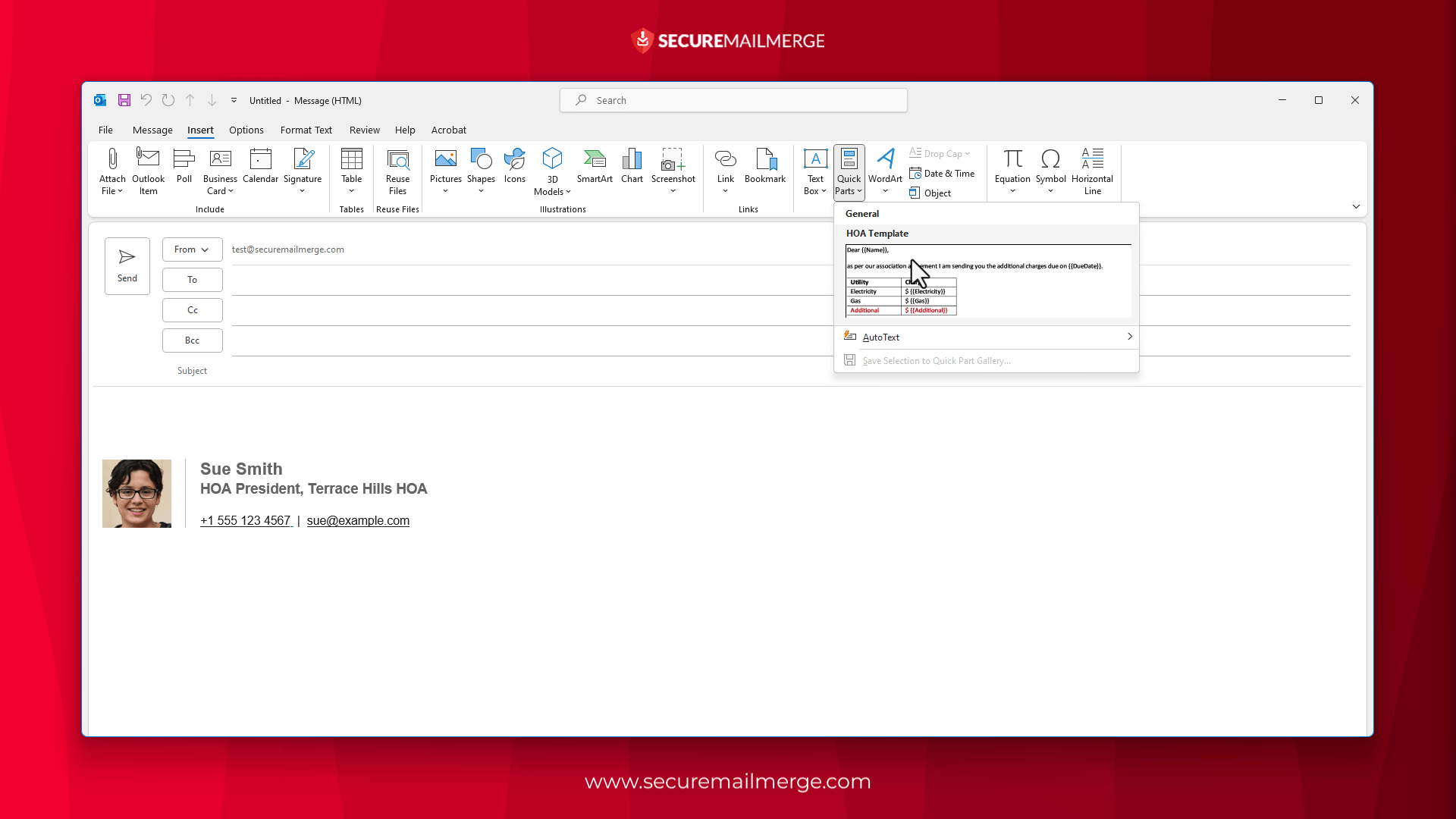
Task: Open the Table insert icon
Action: [x=351, y=170]
